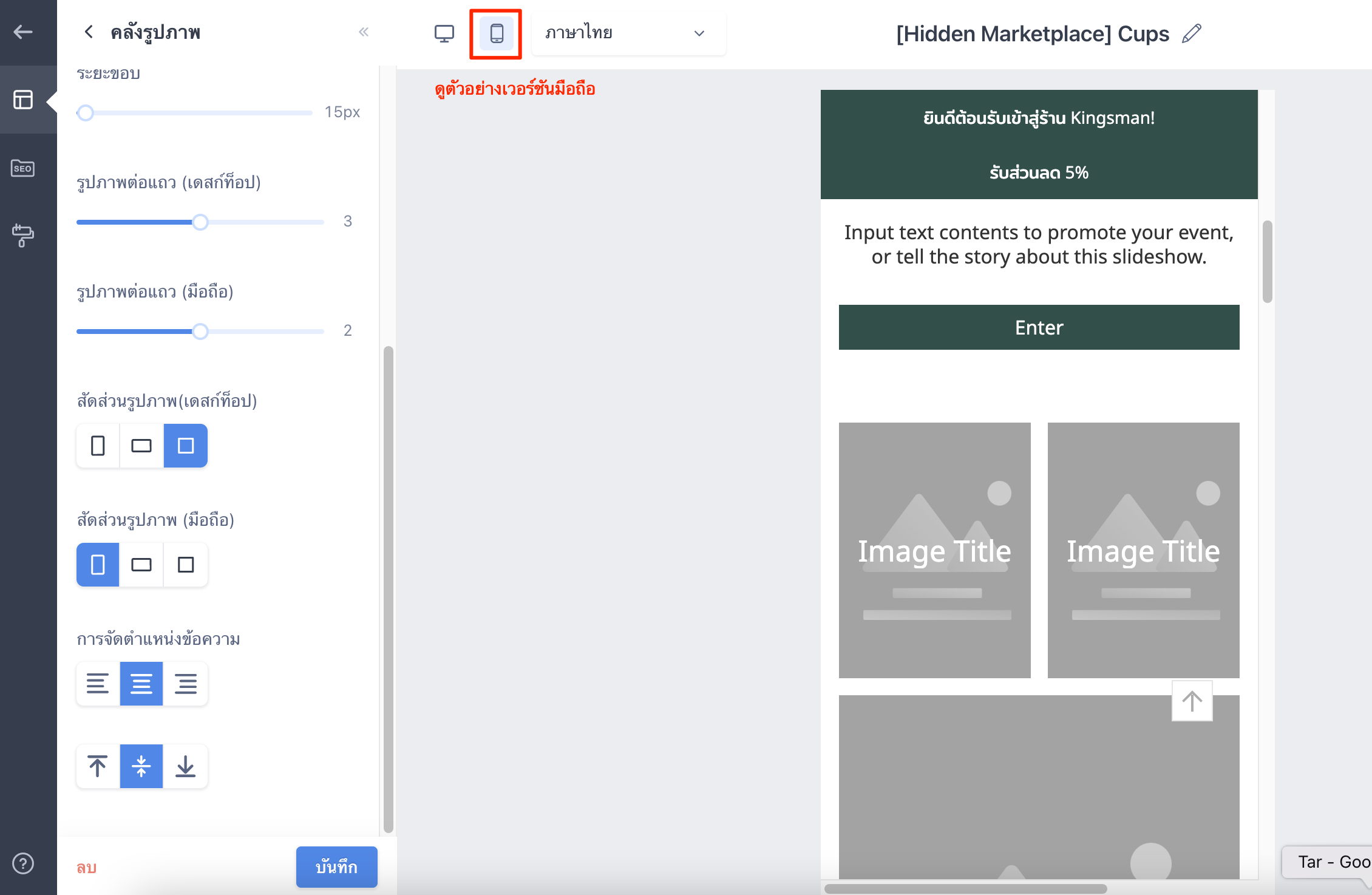Select square ratio for desktop images

[186, 446]
